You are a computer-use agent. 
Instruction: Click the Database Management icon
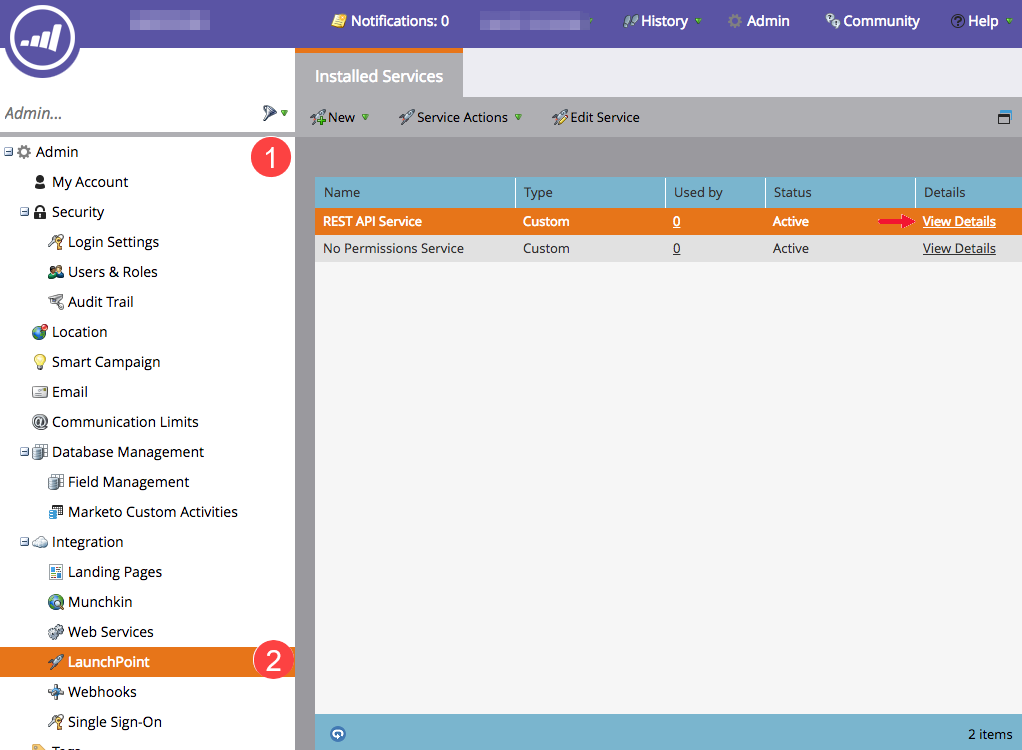[40, 452]
